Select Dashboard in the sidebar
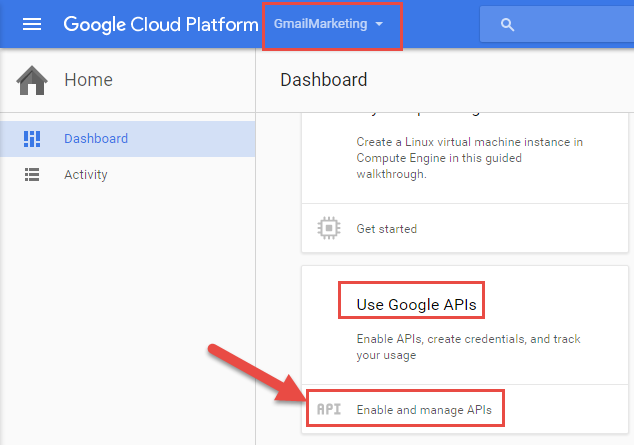 pyautogui.click(x=127, y=139)
